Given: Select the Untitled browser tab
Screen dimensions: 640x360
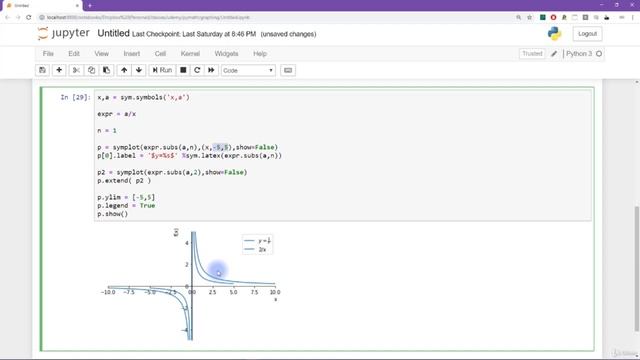Looking at the screenshot, I should pos(41,6).
